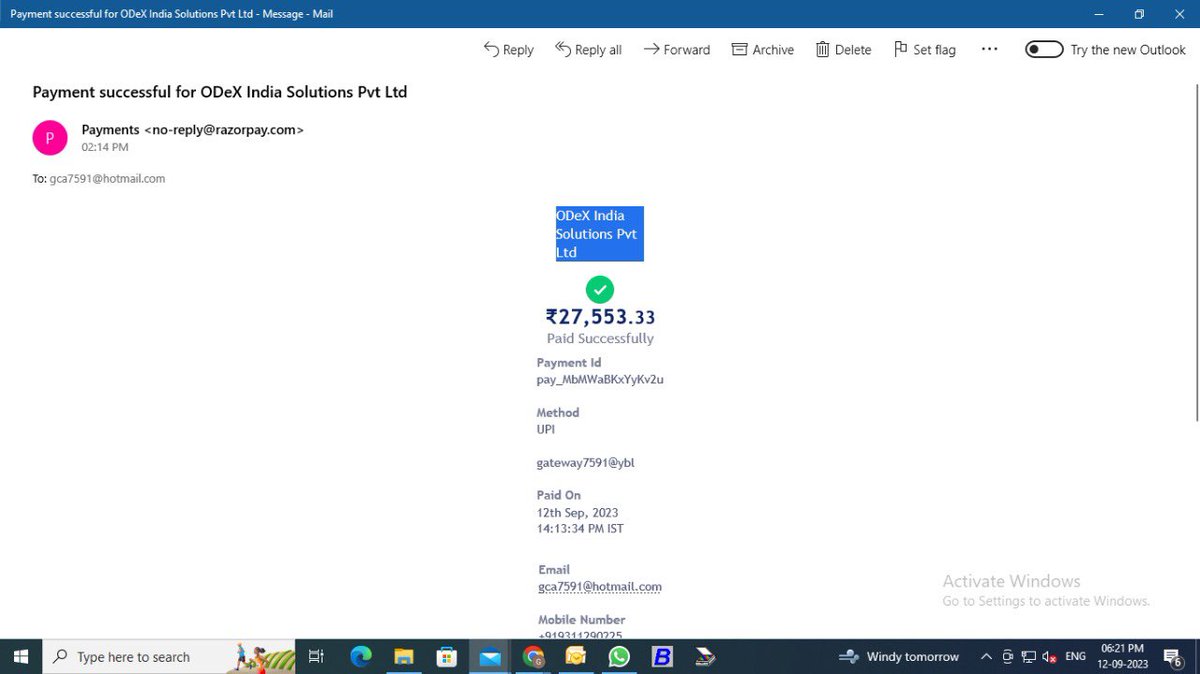Open the gca7591@hotmail.com email link in body

[600, 587]
